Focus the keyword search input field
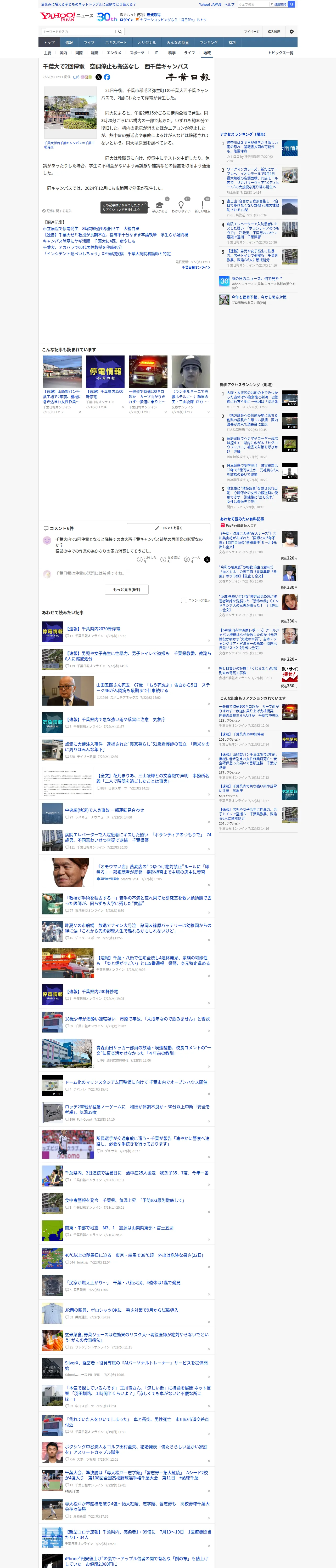The width and height of the screenshot is (336, 1568). pos(79,32)
